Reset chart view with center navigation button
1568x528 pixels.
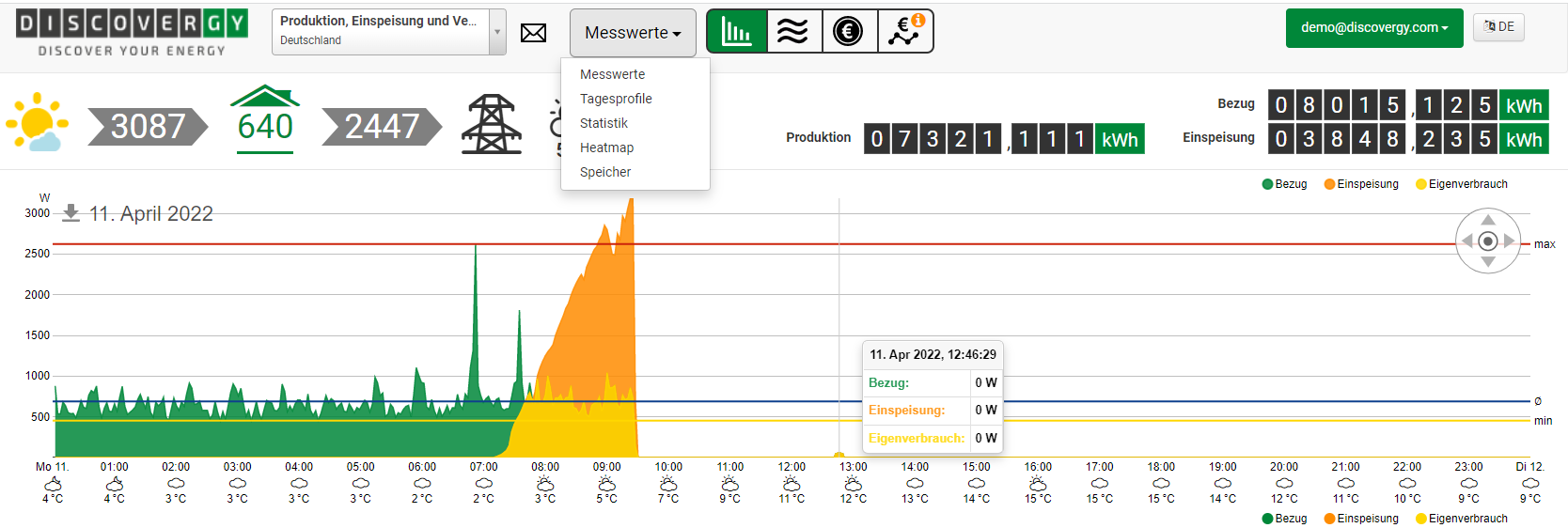pyautogui.click(x=1487, y=241)
